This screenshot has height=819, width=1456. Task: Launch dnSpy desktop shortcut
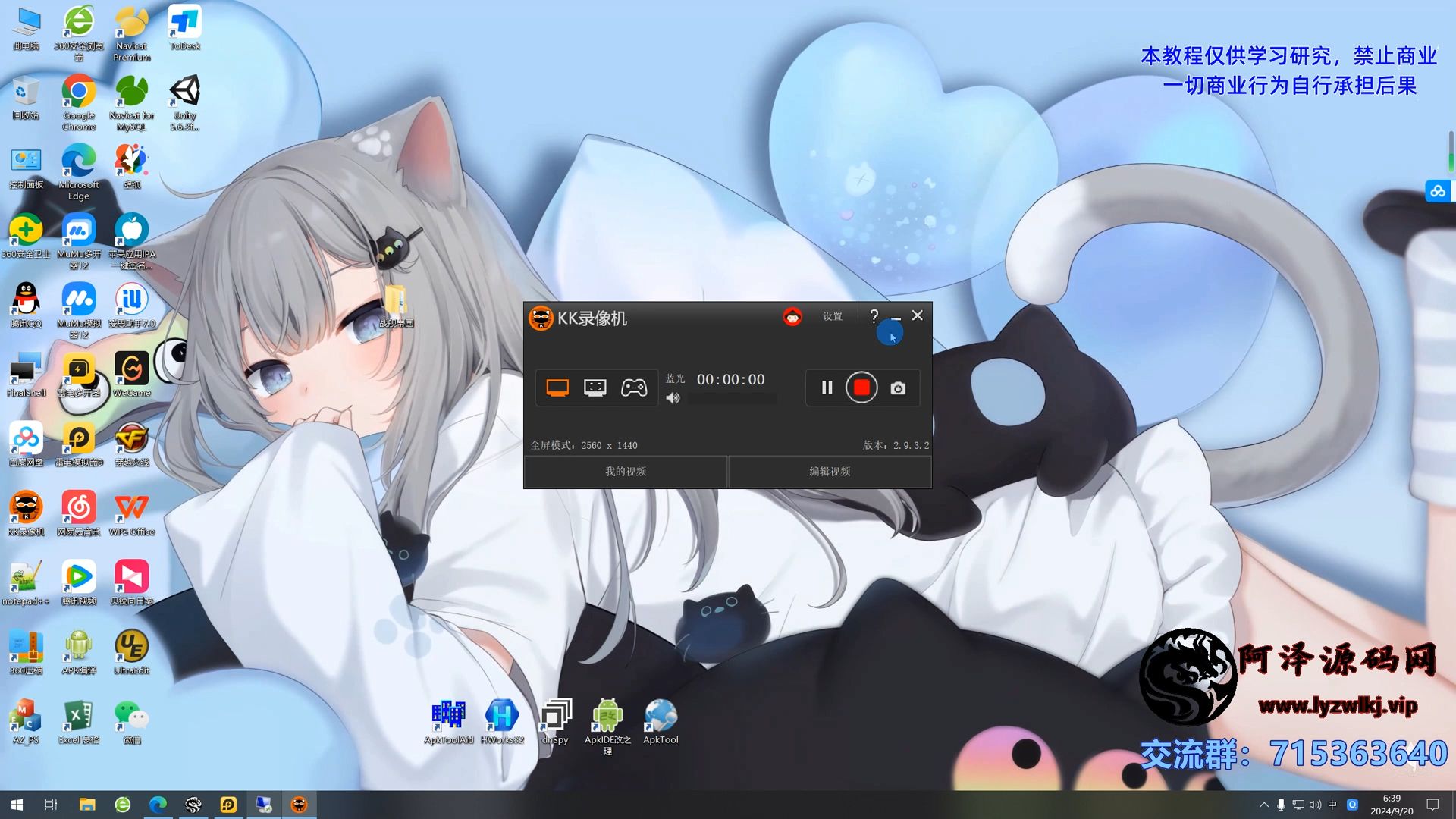coord(555,722)
